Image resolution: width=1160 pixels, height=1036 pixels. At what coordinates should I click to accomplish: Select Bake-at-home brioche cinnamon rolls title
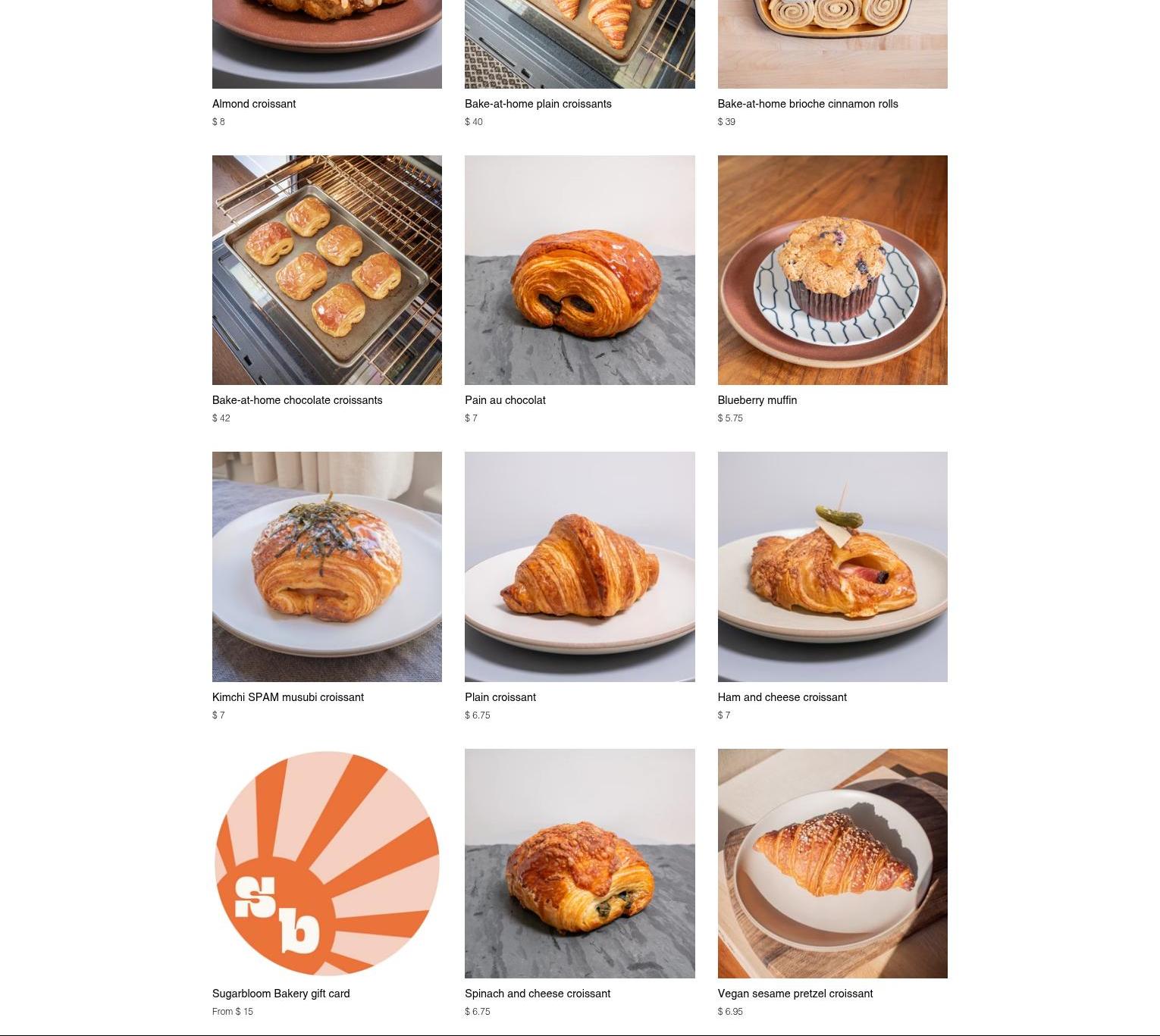(807, 104)
